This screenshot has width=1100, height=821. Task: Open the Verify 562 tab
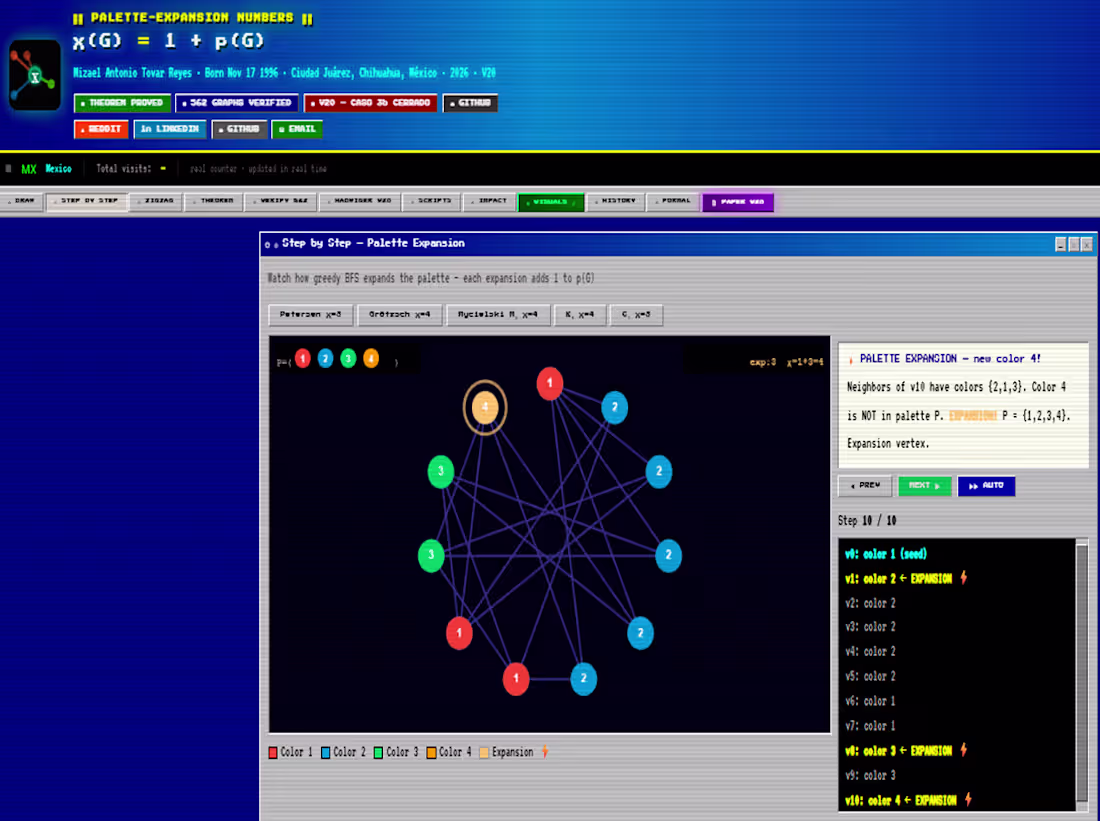pos(281,201)
